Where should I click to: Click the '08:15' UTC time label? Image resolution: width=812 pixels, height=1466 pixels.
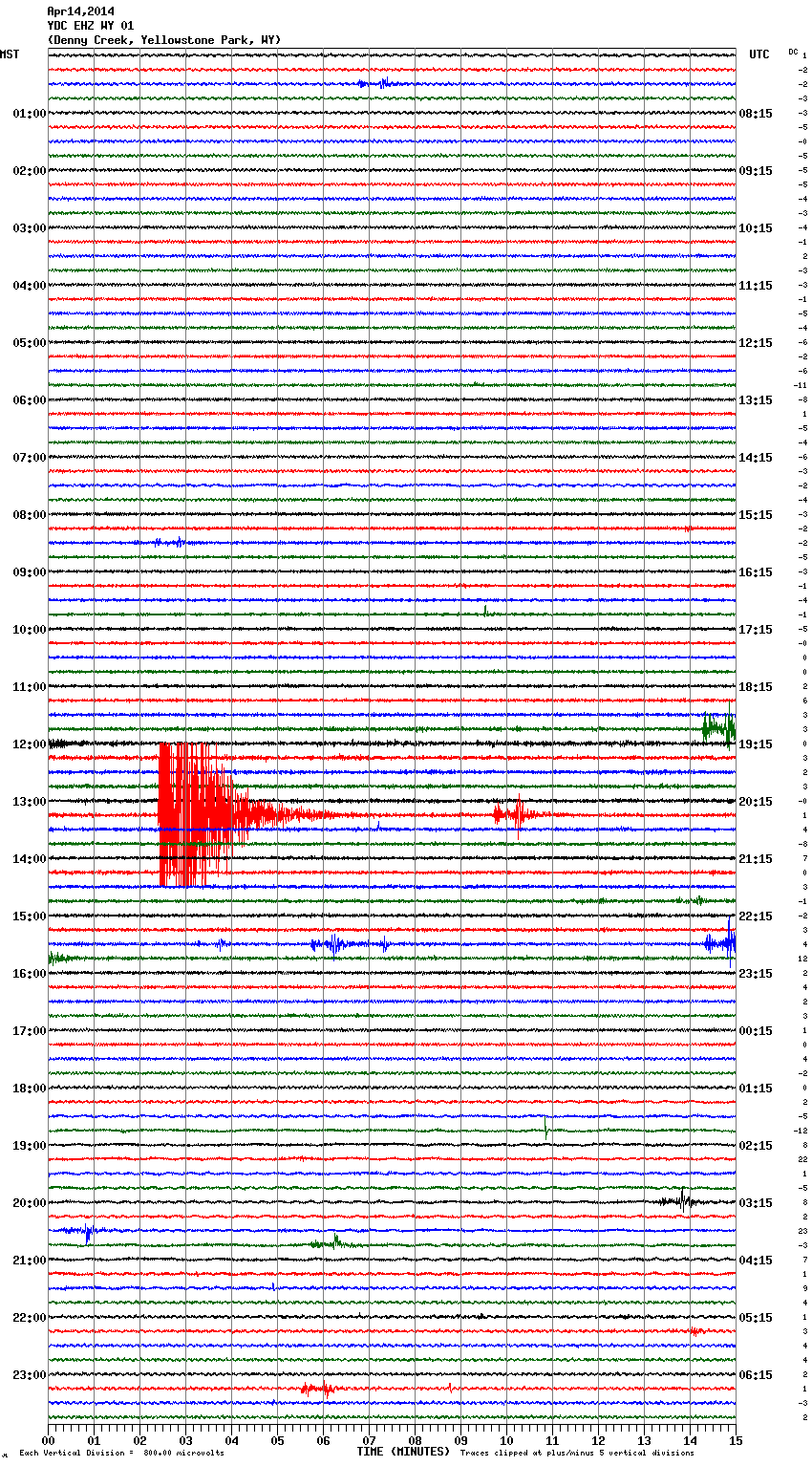point(756,114)
